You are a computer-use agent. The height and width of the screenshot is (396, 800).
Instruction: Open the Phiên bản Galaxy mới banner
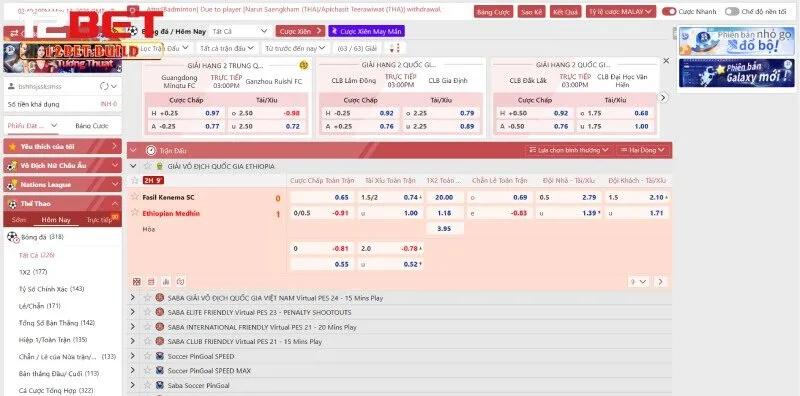[736, 73]
